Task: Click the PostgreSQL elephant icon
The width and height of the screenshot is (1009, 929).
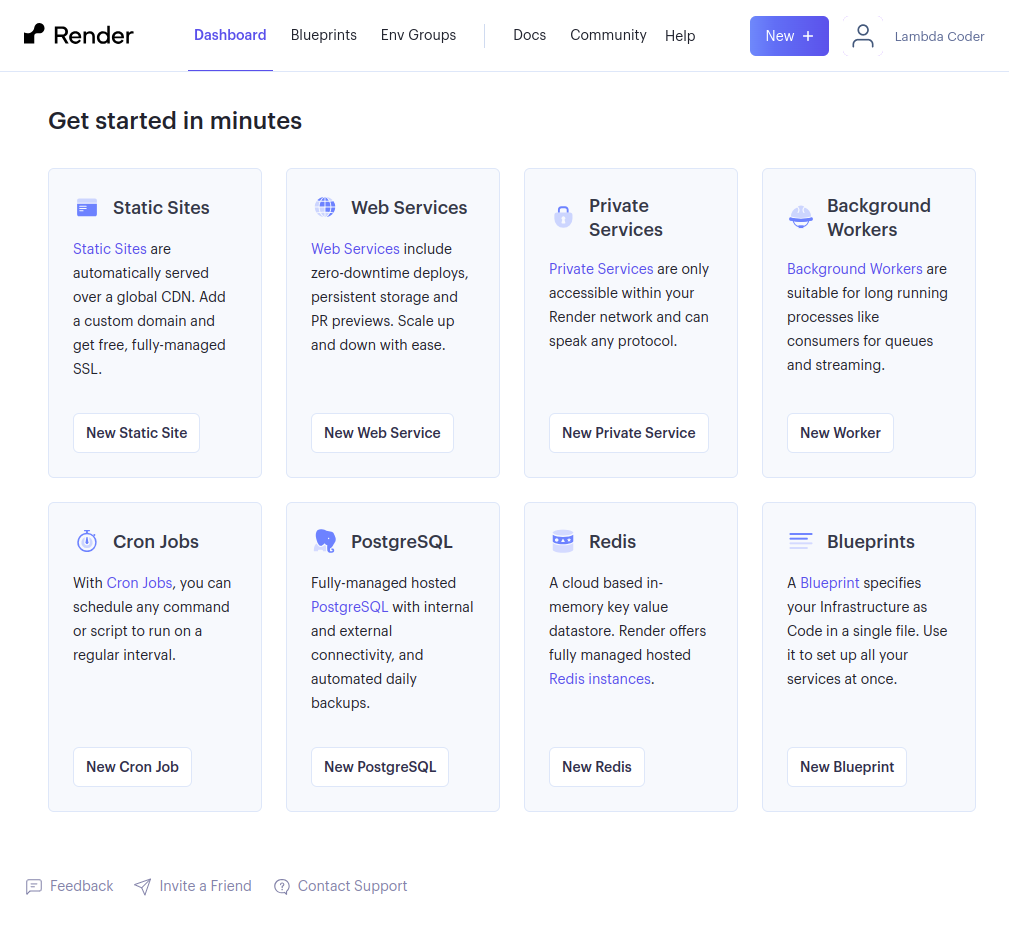Action: (325, 541)
